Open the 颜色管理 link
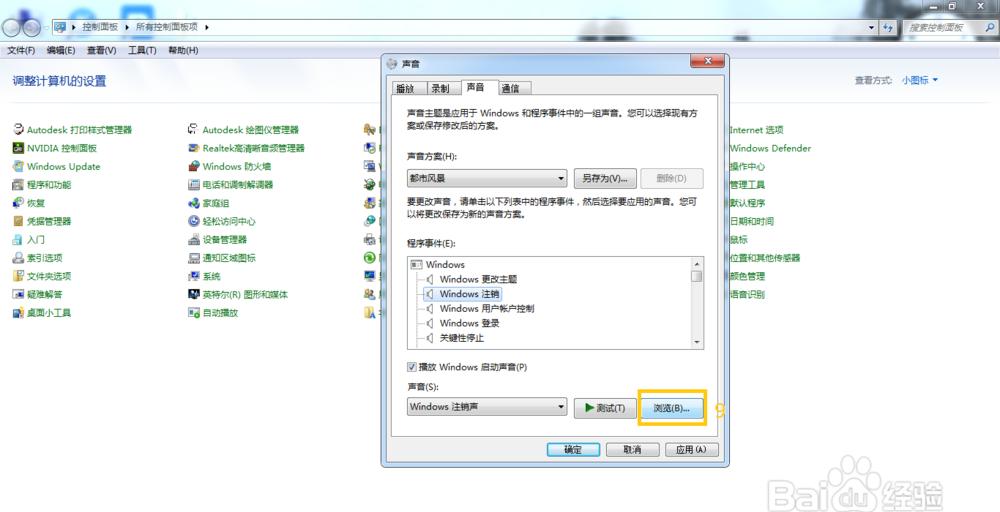1000x512 pixels. point(747,276)
